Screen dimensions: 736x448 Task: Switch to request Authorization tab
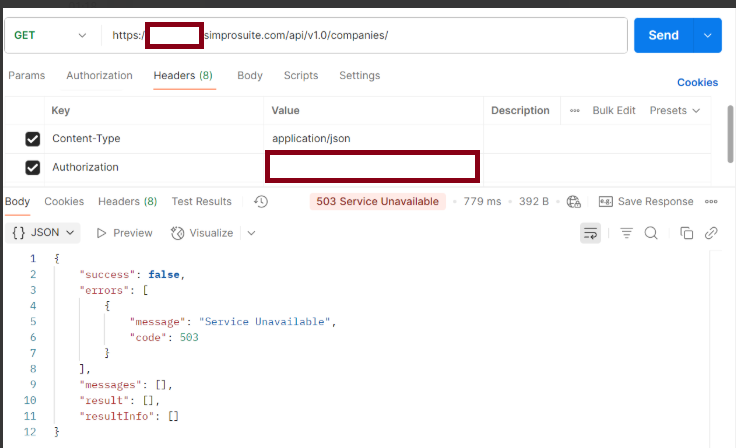click(x=100, y=76)
